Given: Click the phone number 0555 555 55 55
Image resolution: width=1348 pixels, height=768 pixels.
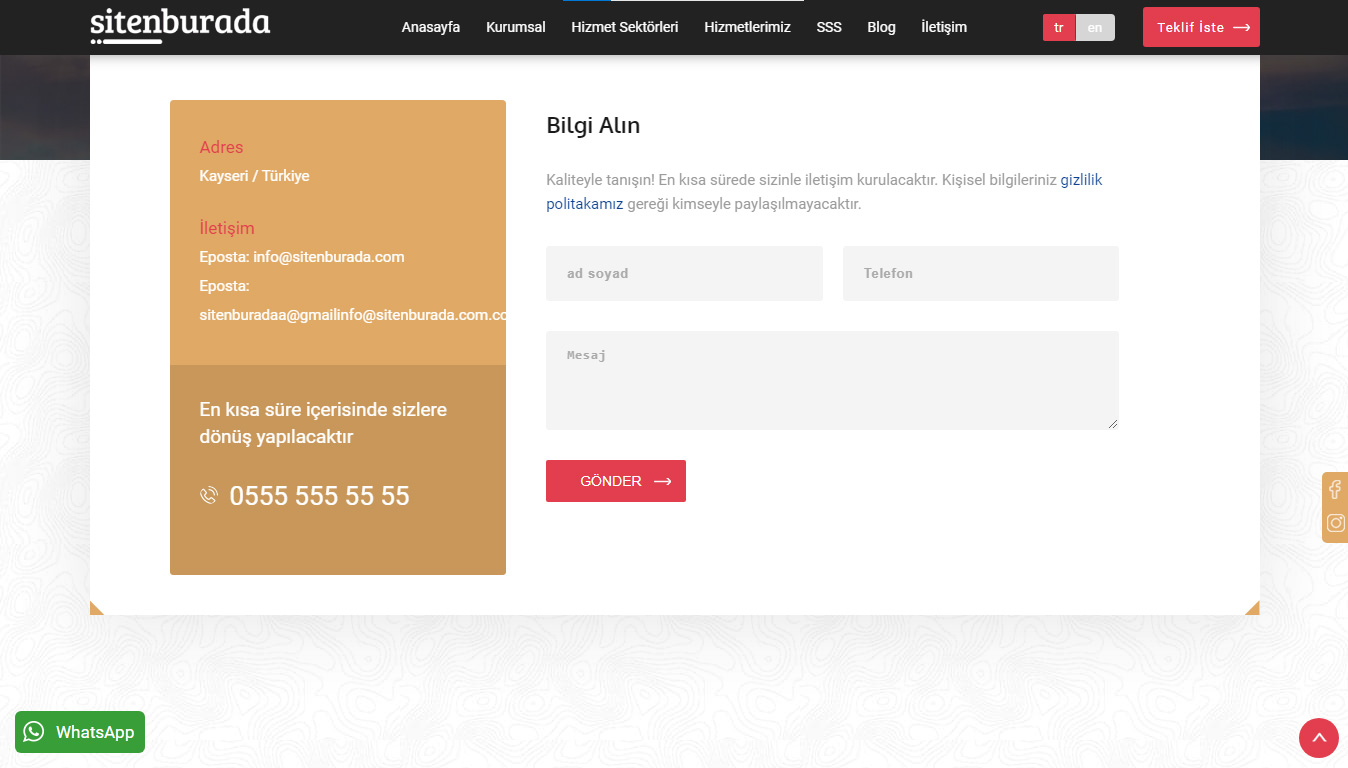Looking at the screenshot, I should pos(319,496).
